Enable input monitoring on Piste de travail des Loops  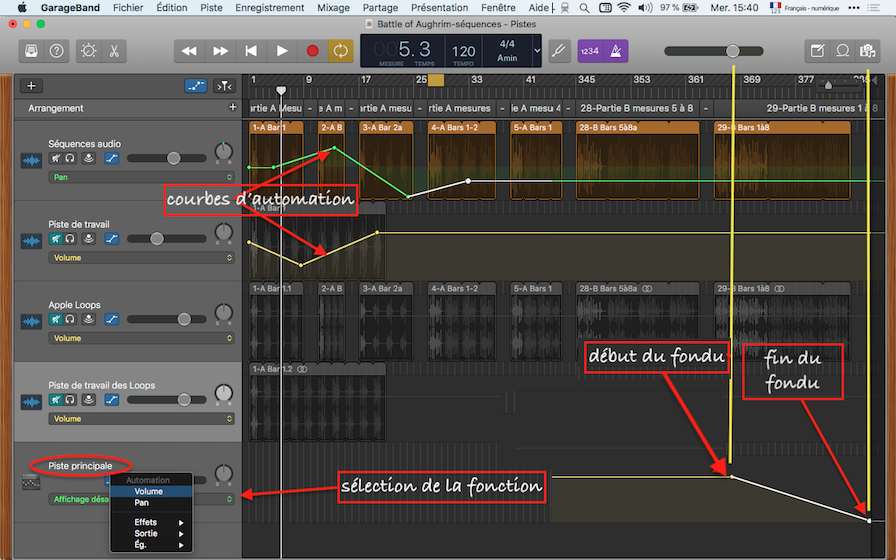tap(89, 400)
